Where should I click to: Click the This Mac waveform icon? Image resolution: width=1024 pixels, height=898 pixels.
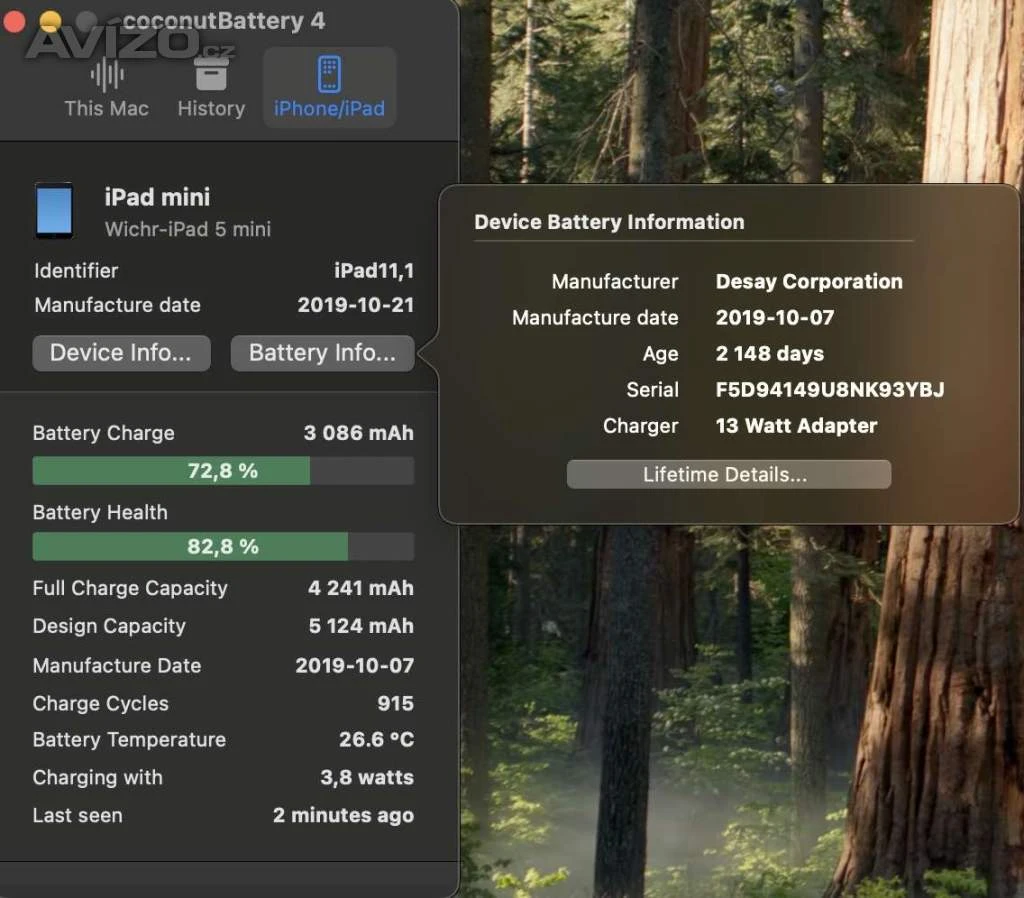(x=107, y=74)
